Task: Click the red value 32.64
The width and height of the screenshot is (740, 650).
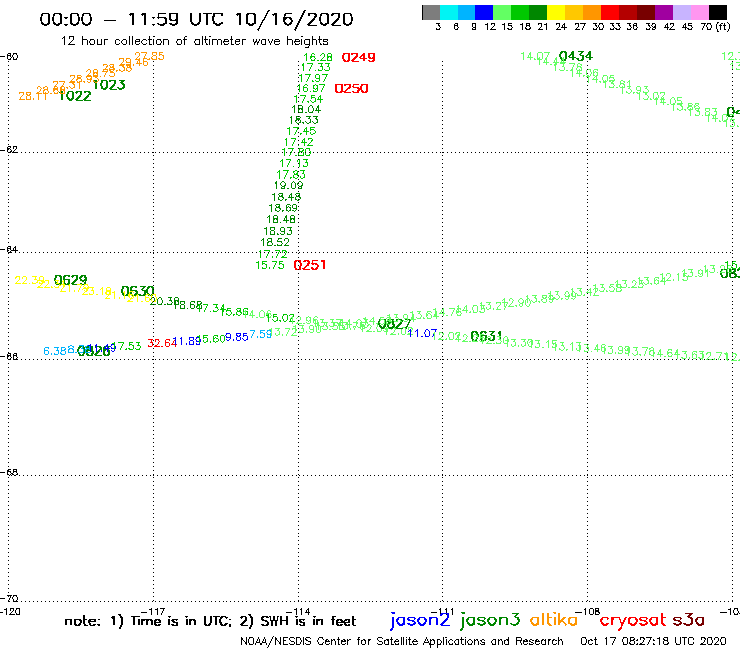Action: tap(161, 343)
